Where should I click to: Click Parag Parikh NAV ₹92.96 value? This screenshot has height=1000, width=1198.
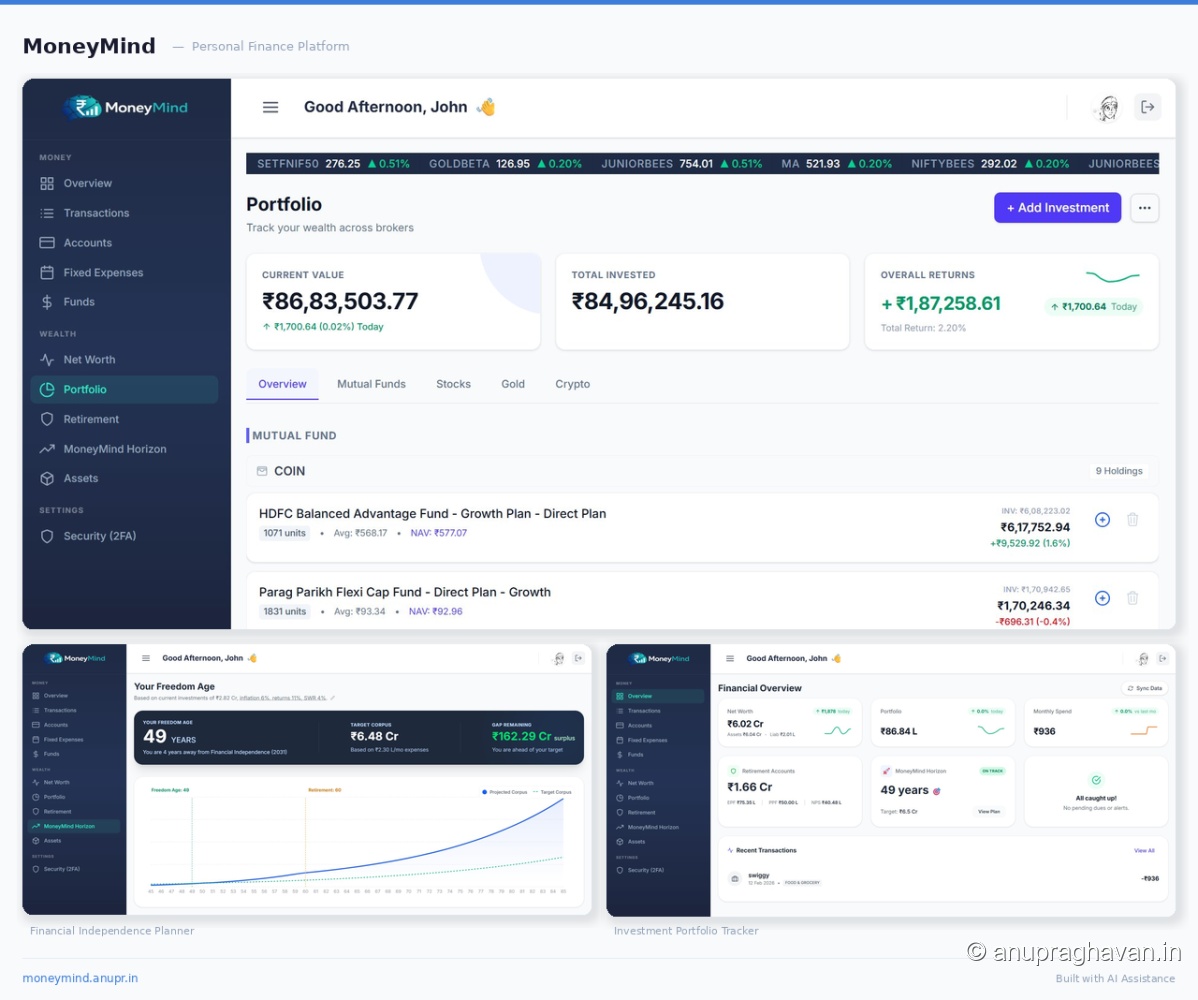point(435,612)
